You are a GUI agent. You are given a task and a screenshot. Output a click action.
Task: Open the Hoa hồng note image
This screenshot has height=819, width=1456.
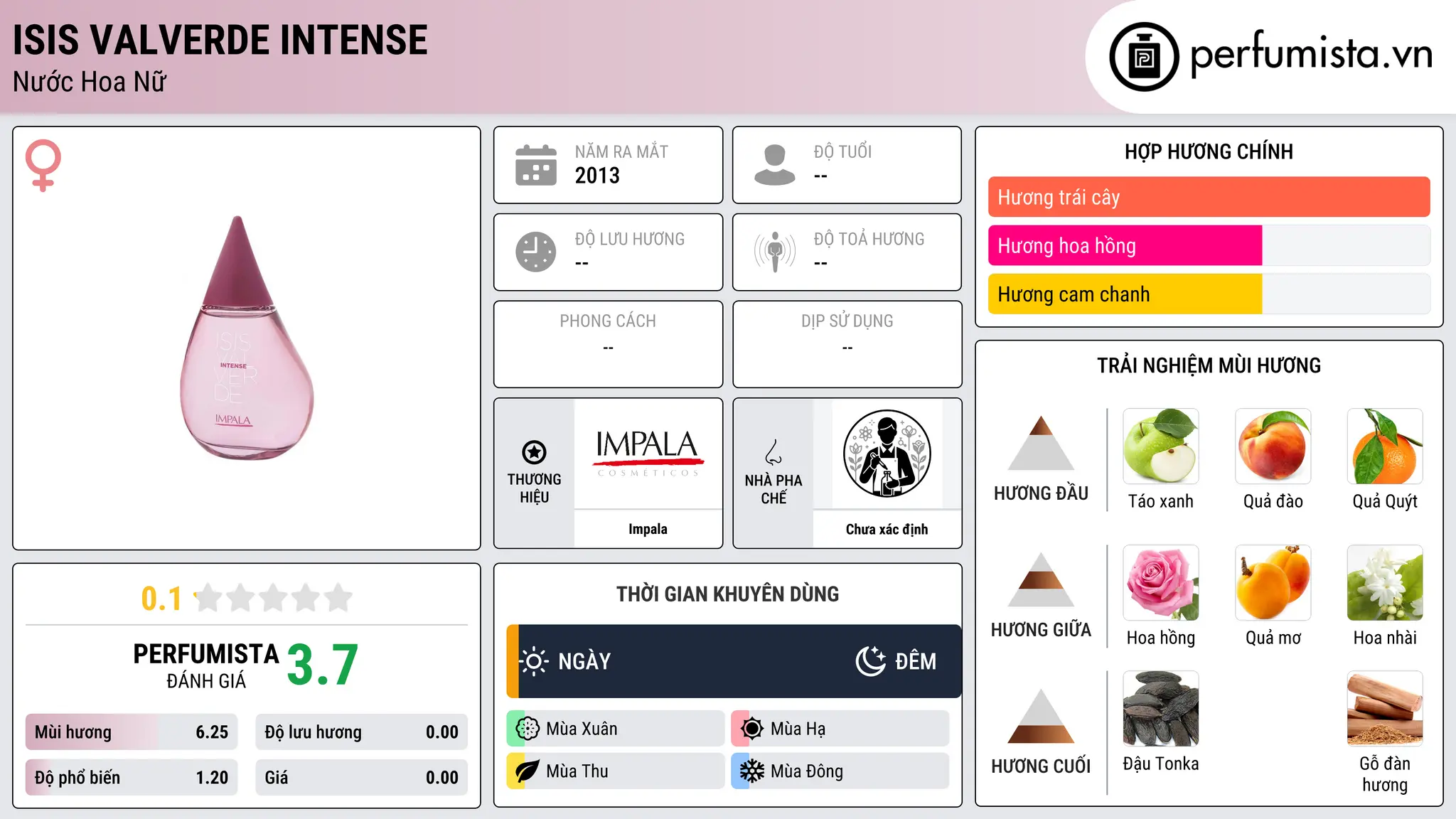[x=1161, y=583]
